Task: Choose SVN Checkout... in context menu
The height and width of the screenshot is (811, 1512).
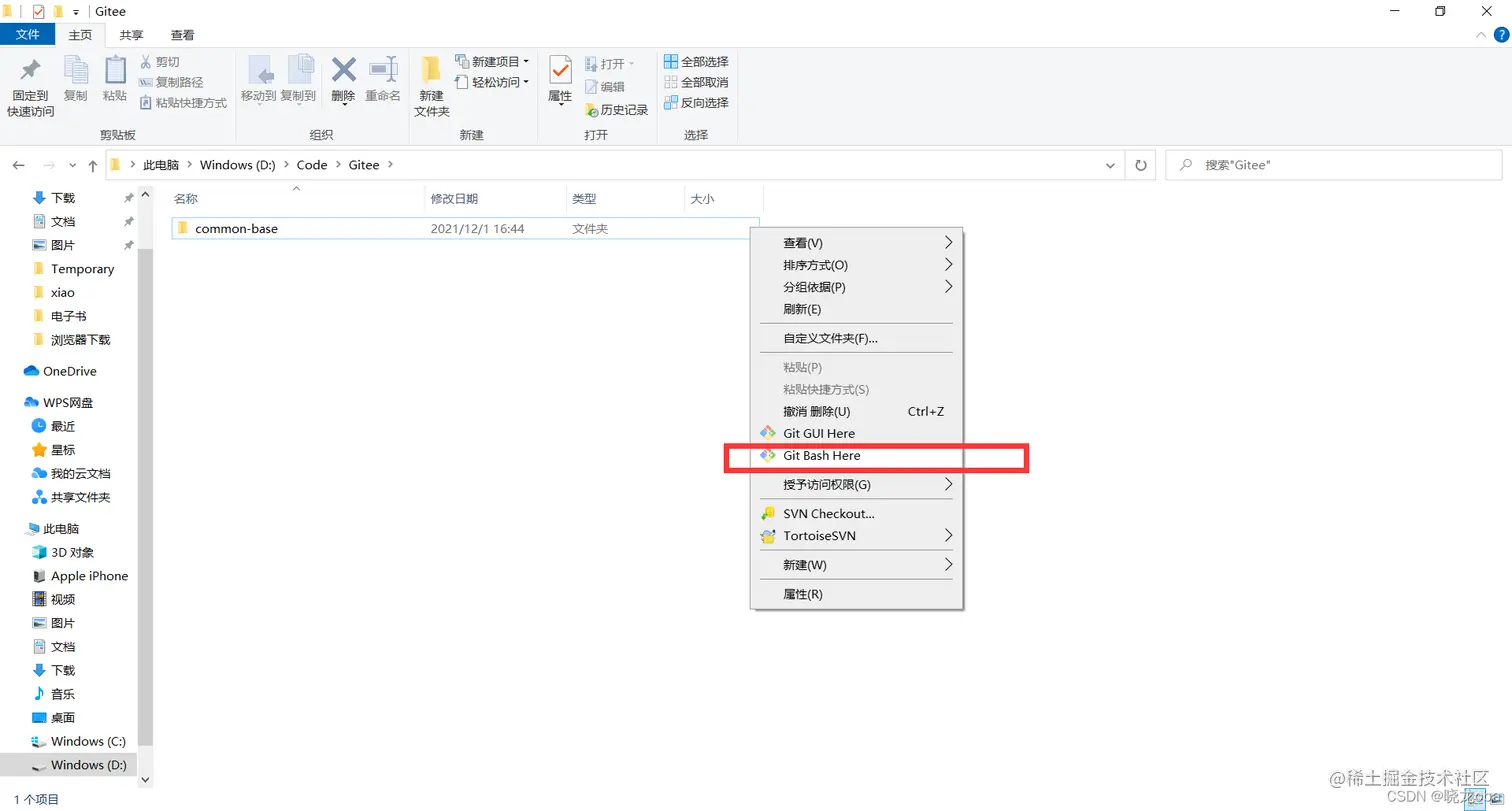Action: tap(856, 513)
